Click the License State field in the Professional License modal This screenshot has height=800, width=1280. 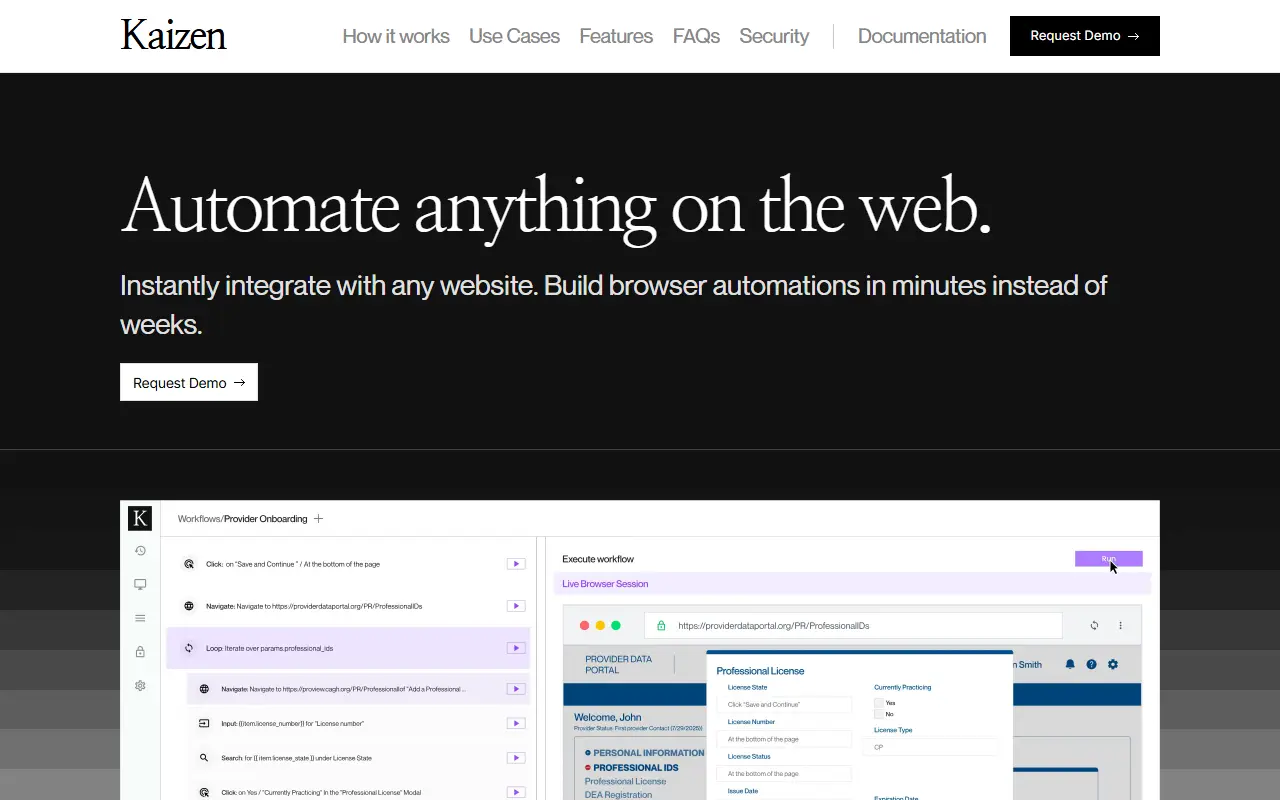784,704
